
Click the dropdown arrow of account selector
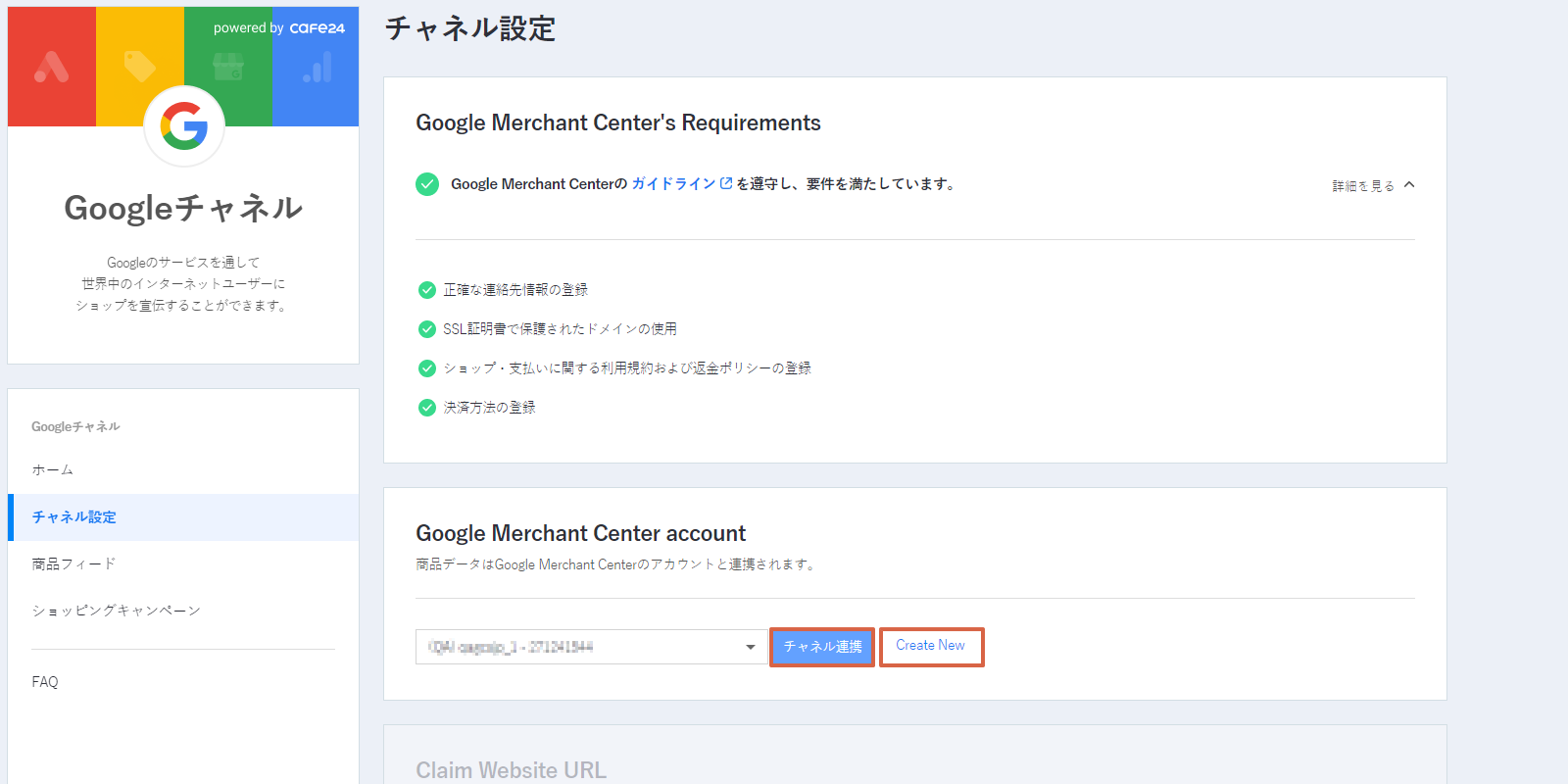point(751,647)
